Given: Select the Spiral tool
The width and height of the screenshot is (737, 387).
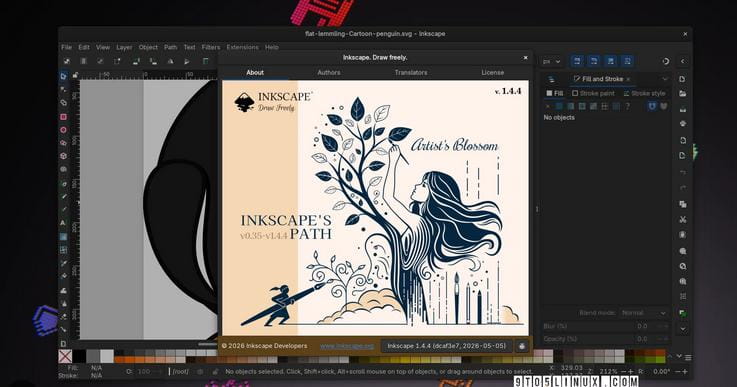Looking at the screenshot, I should (63, 169).
